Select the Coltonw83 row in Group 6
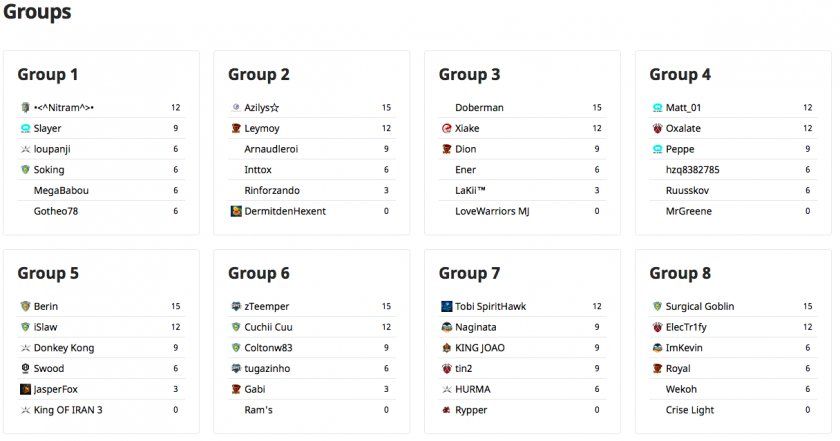This screenshot has width=840, height=441. point(270,348)
